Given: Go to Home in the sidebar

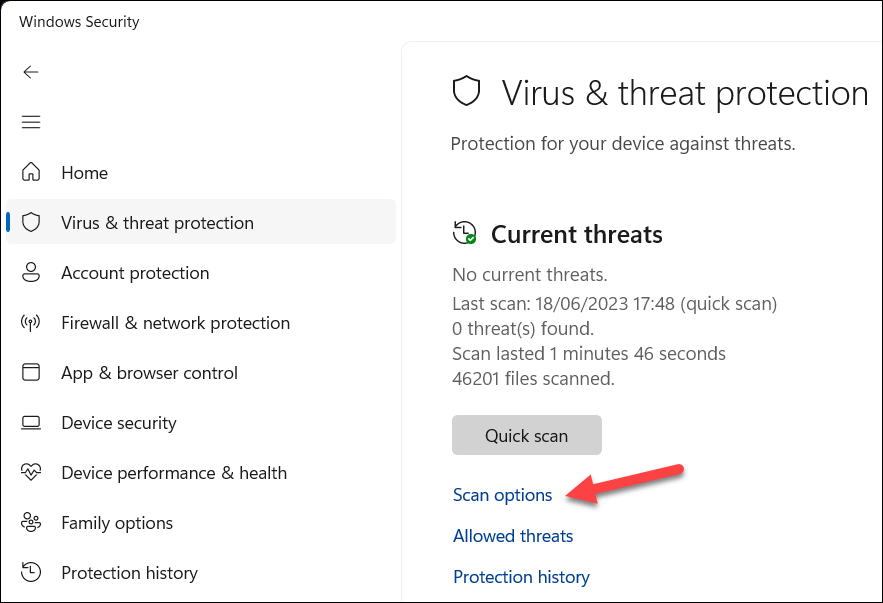Looking at the screenshot, I should click(84, 173).
